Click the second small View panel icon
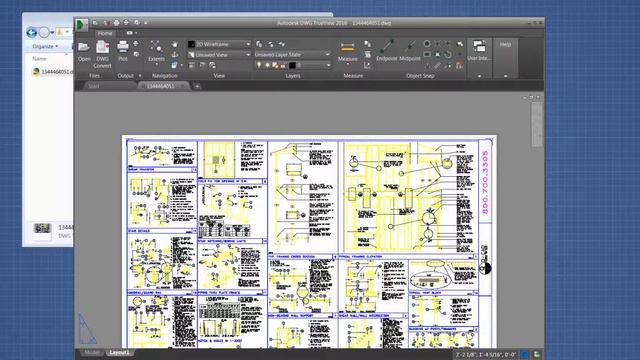640x360 pixels. pyautogui.click(x=202, y=65)
